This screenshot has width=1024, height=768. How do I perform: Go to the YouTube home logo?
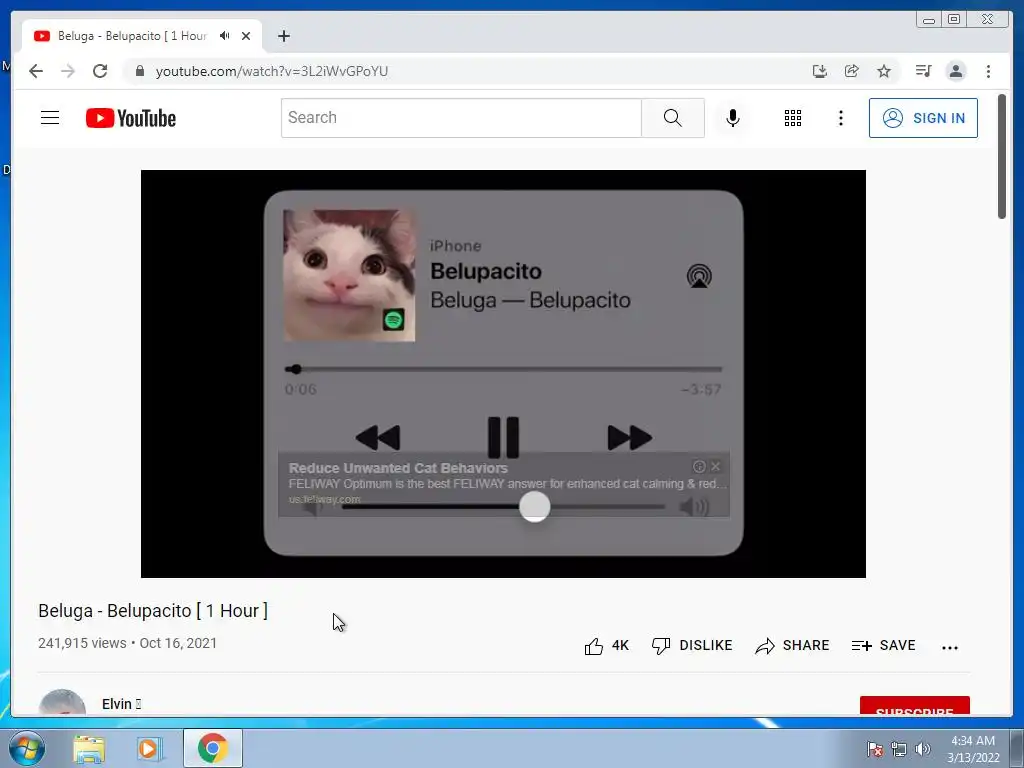[131, 118]
